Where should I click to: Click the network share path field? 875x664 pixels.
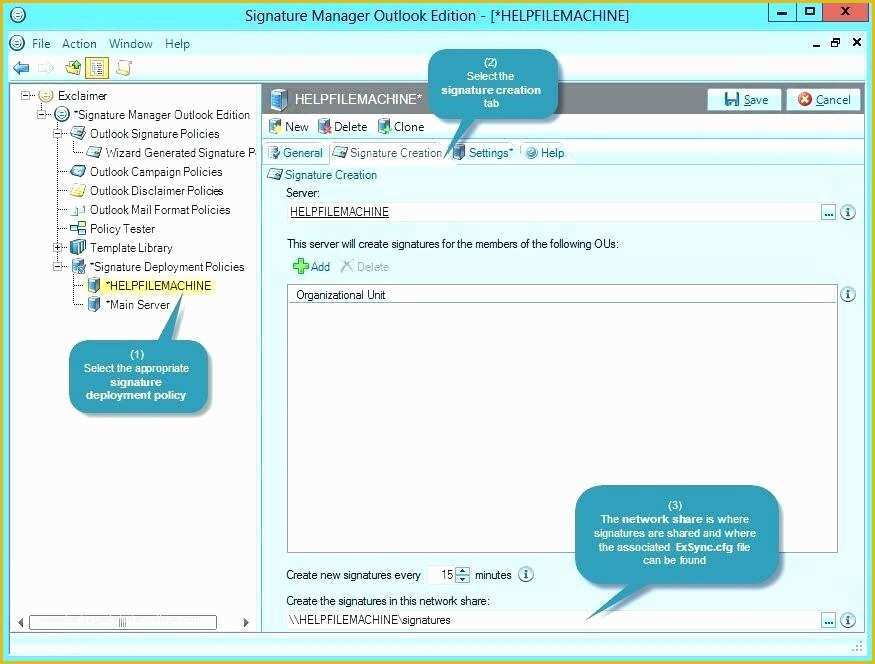coord(552,620)
